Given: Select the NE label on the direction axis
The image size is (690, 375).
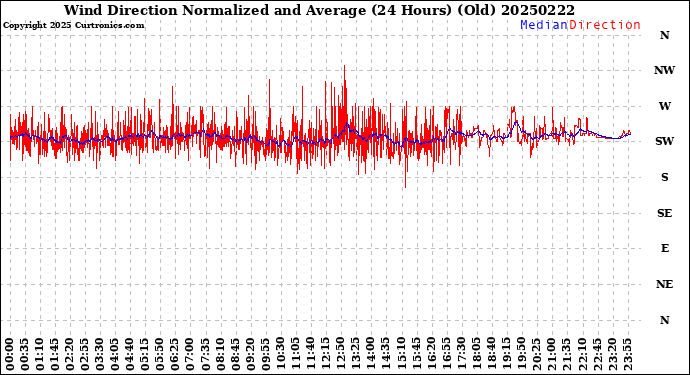Looking at the screenshot, I should 664,284.
